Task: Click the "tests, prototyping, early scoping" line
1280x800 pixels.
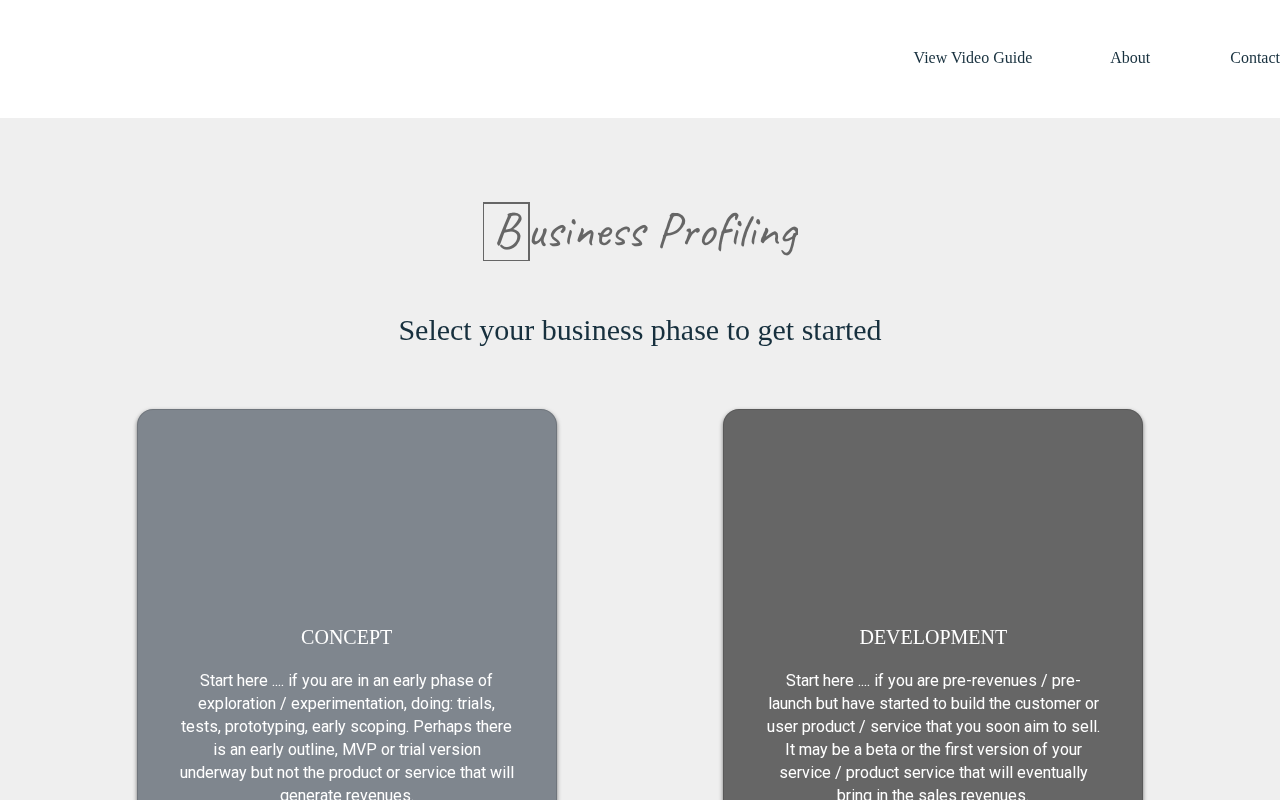Action: (x=346, y=727)
